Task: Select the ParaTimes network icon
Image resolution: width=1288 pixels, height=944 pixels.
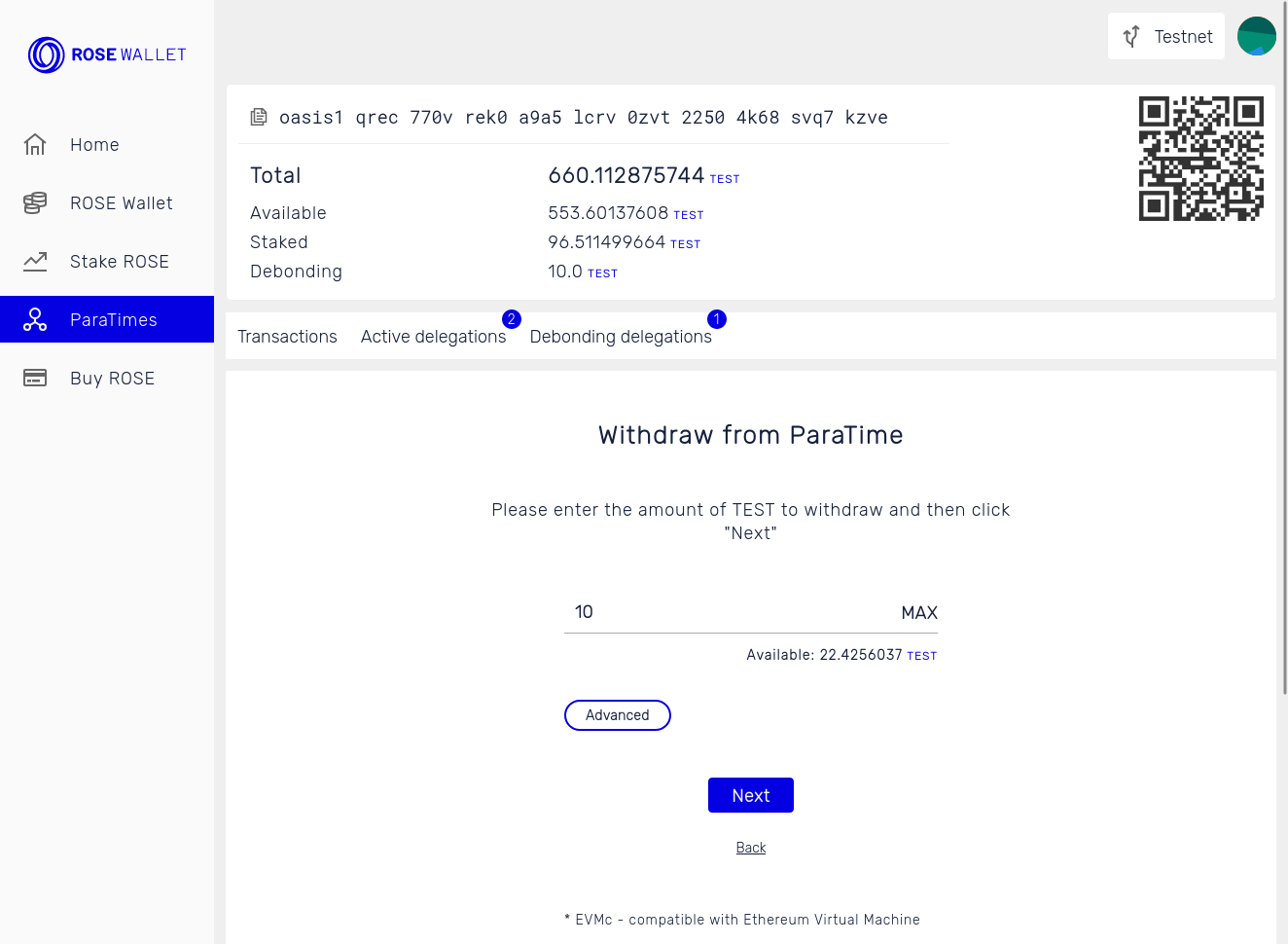Action: point(35,319)
